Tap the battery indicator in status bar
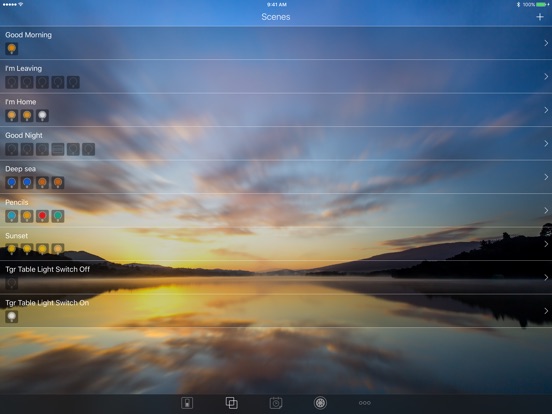 (x=542, y=5)
